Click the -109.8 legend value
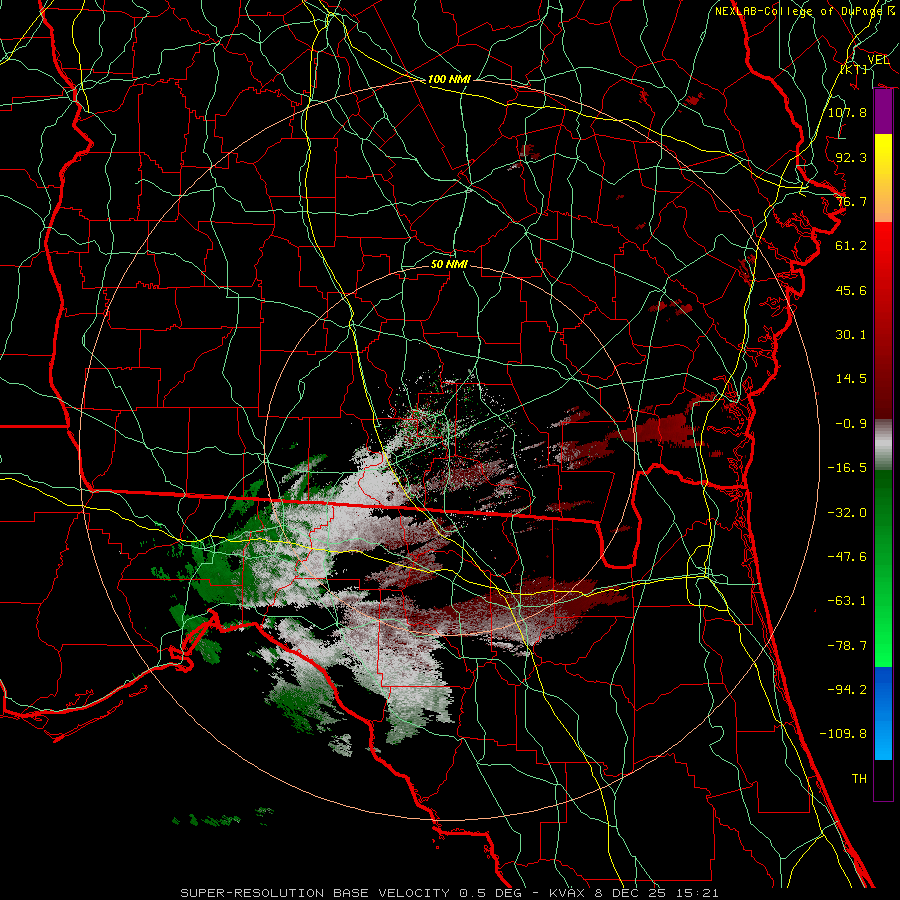This screenshot has width=900, height=900. (843, 734)
